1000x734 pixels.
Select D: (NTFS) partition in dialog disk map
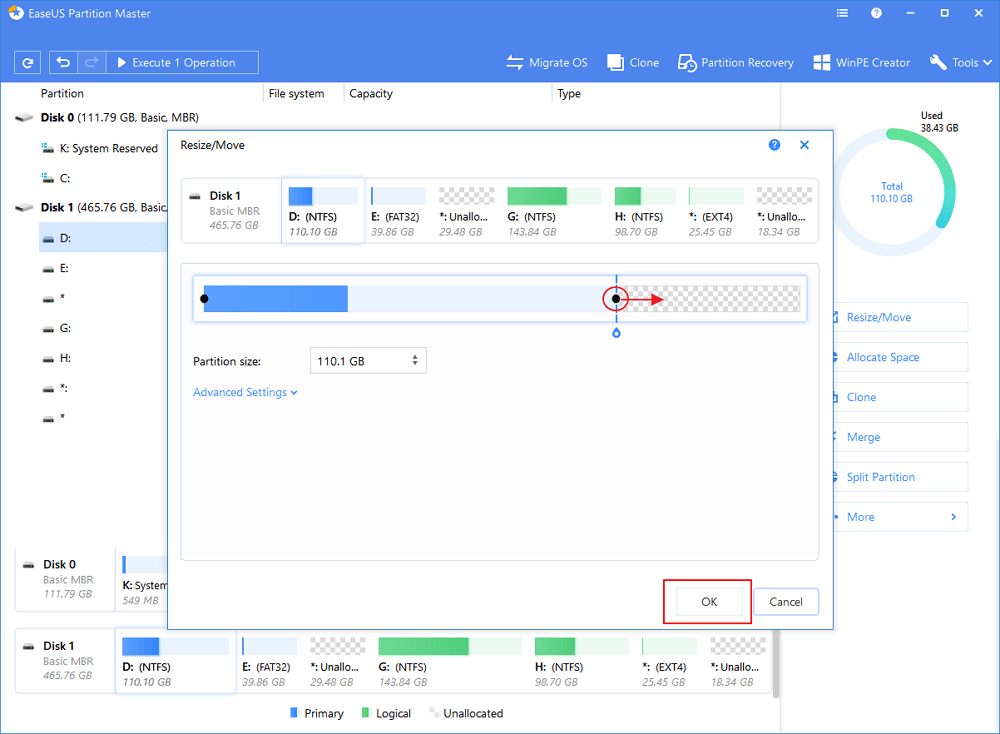tap(323, 210)
